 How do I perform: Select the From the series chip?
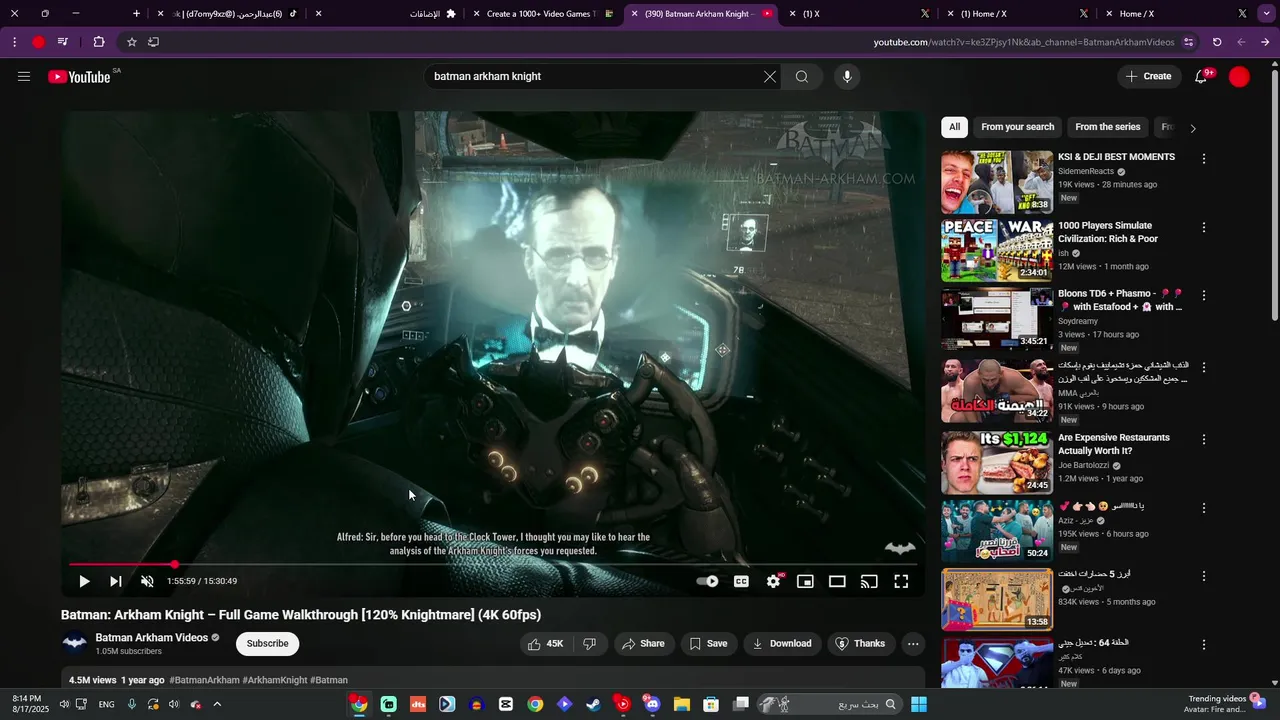pyautogui.click(x=1107, y=127)
